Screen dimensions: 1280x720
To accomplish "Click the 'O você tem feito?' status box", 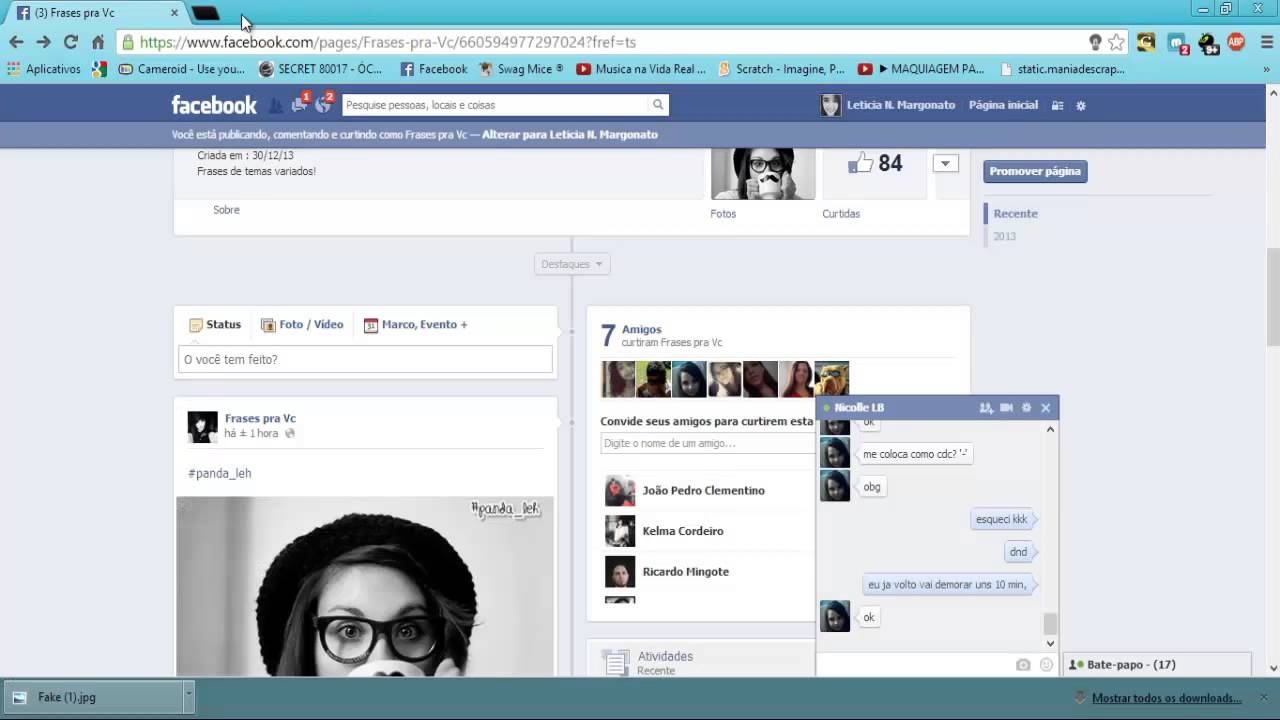I will pos(365,359).
